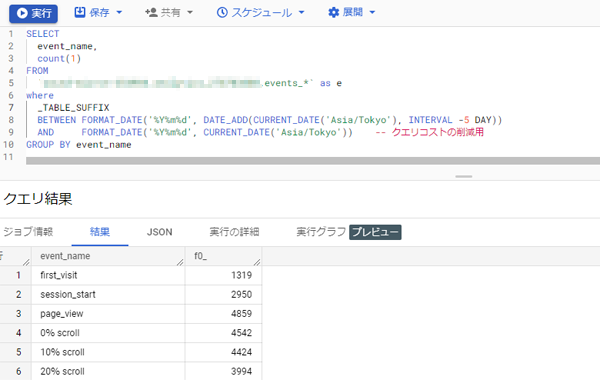Screen dimensions: 600x380
Task: Click the value 1319
Action: 241,275
